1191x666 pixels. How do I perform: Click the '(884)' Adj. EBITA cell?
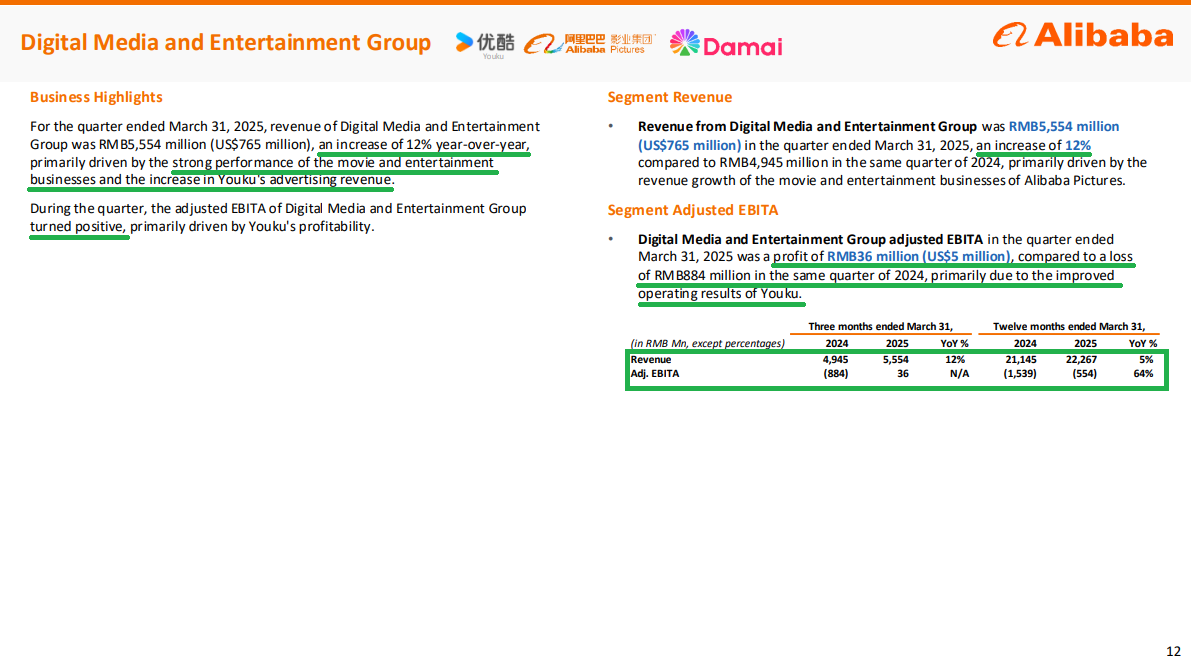pos(836,374)
